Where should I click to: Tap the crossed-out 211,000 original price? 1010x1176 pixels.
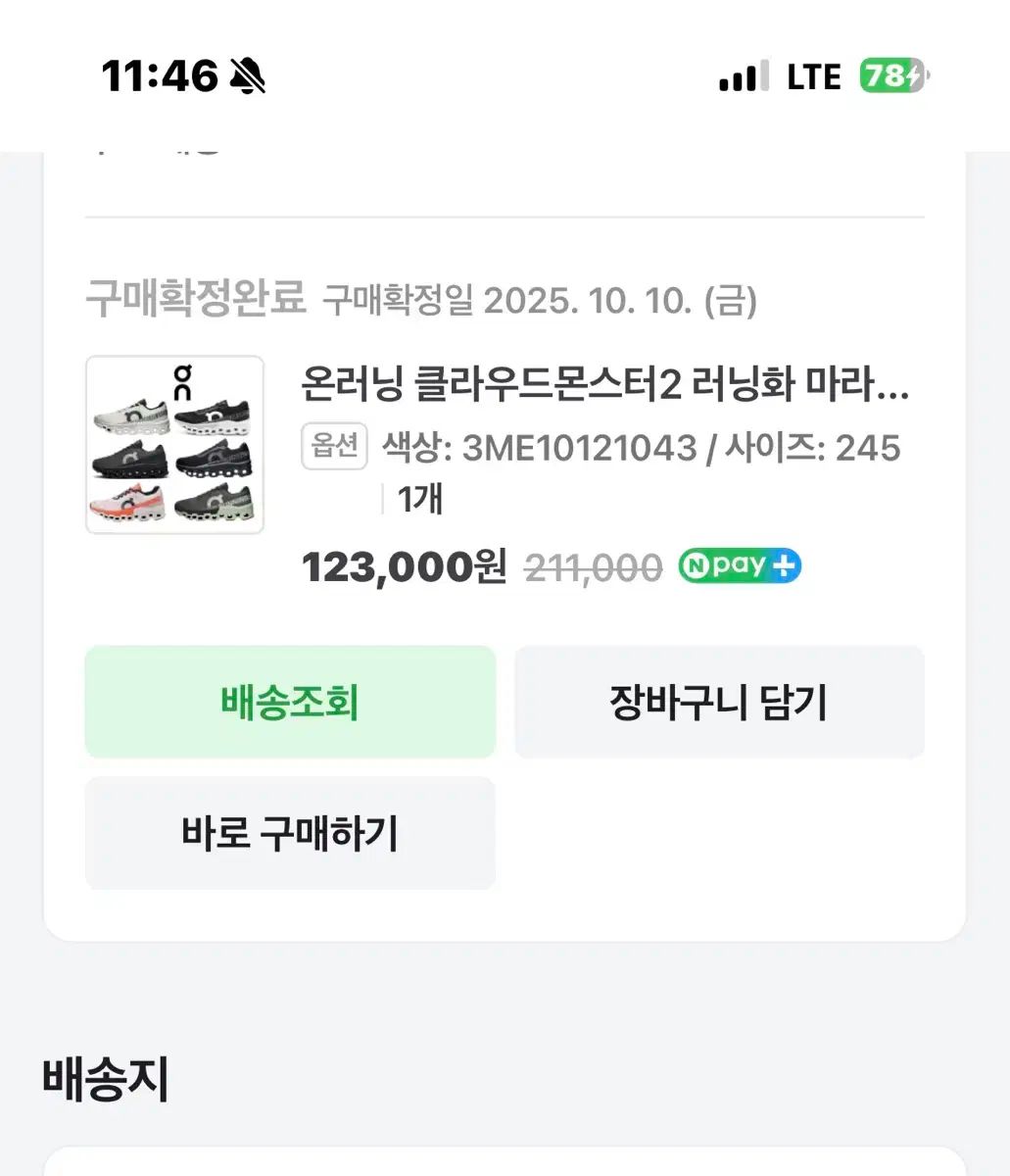[593, 567]
